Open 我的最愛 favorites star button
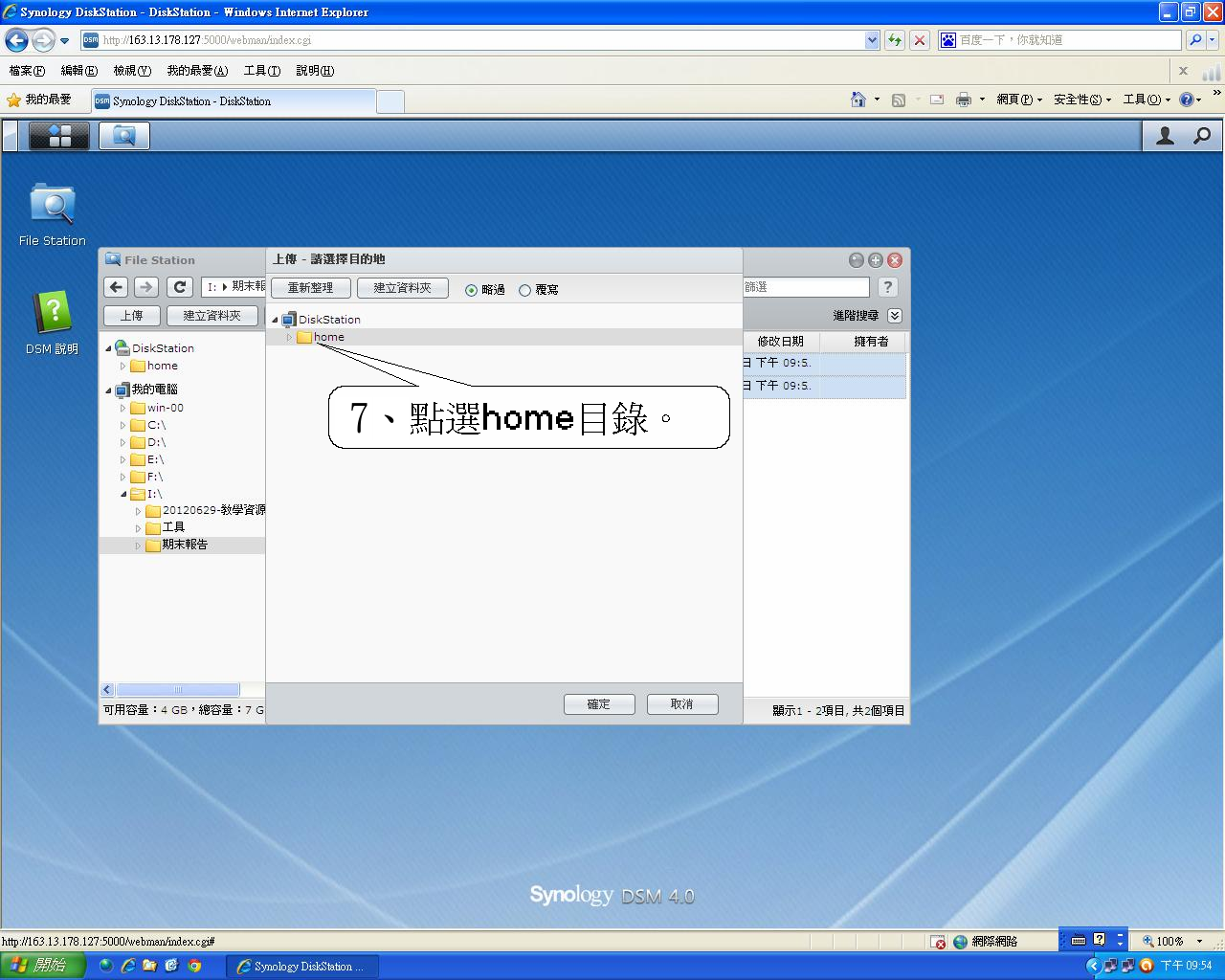Image resolution: width=1225 pixels, height=980 pixels. (x=39, y=100)
